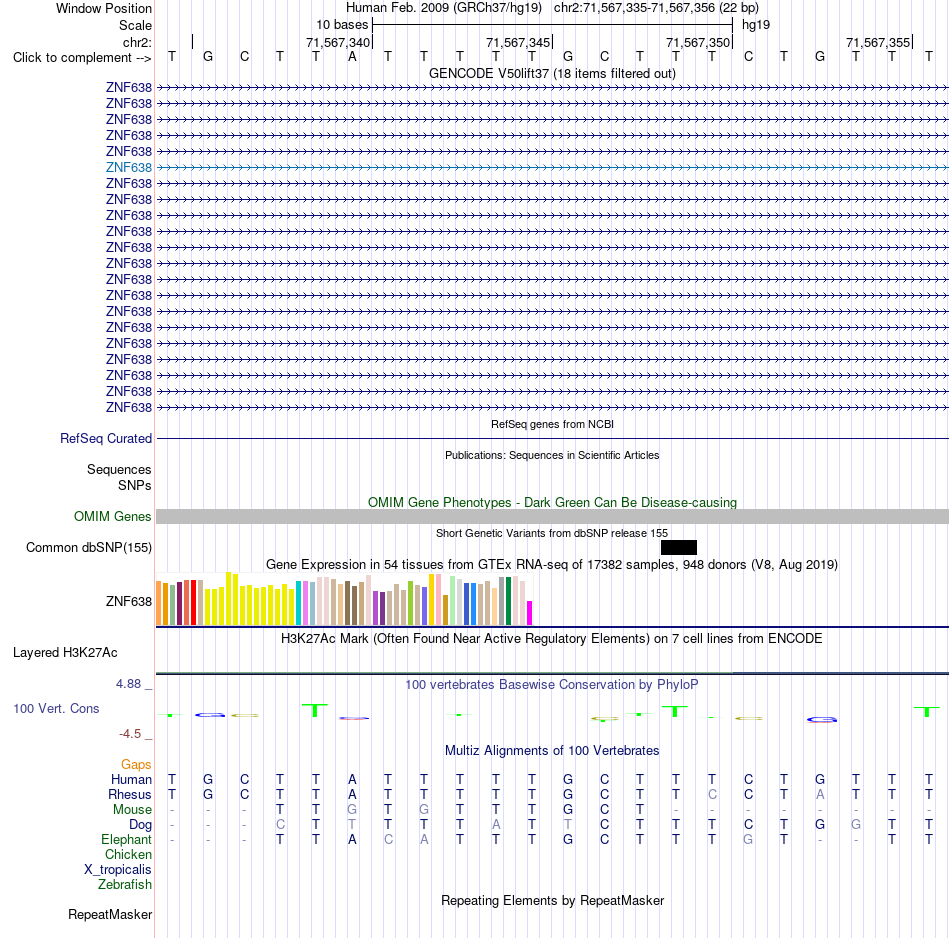Click the 'Chicken' species alignment label

point(128,854)
